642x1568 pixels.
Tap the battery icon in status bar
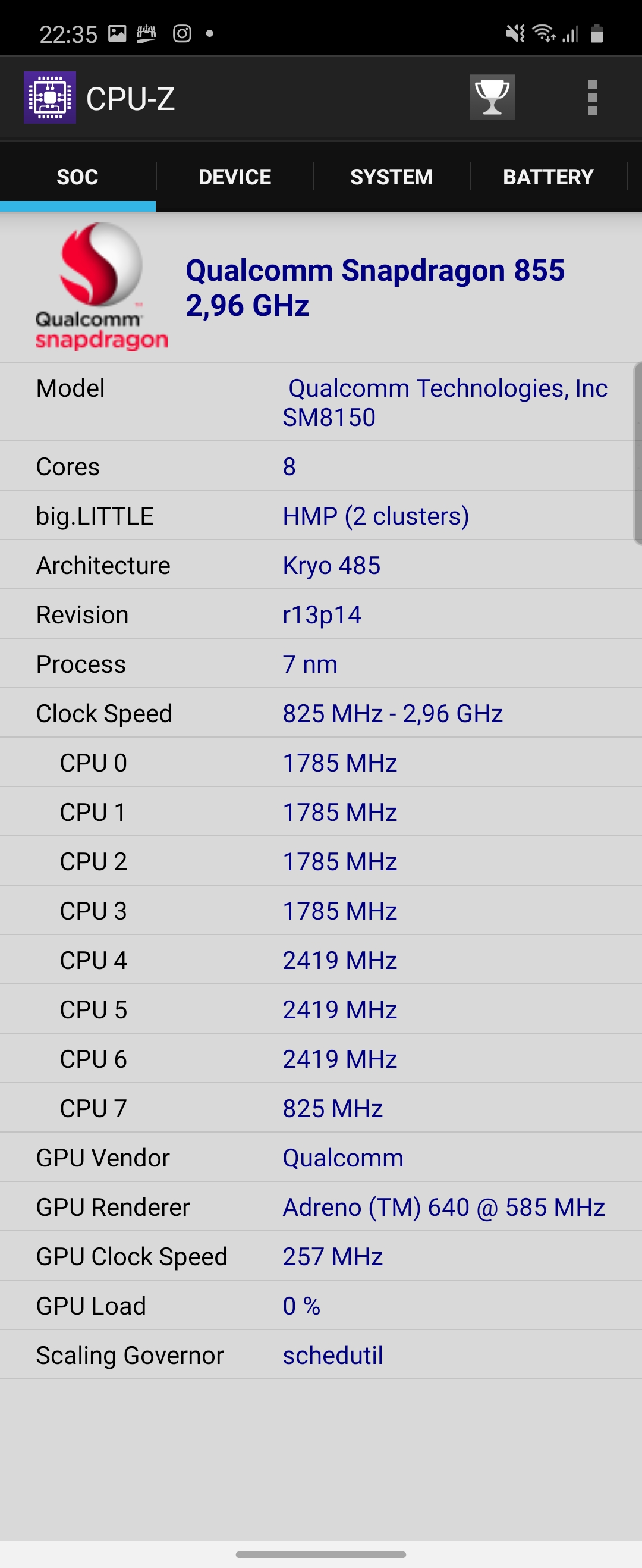596,33
